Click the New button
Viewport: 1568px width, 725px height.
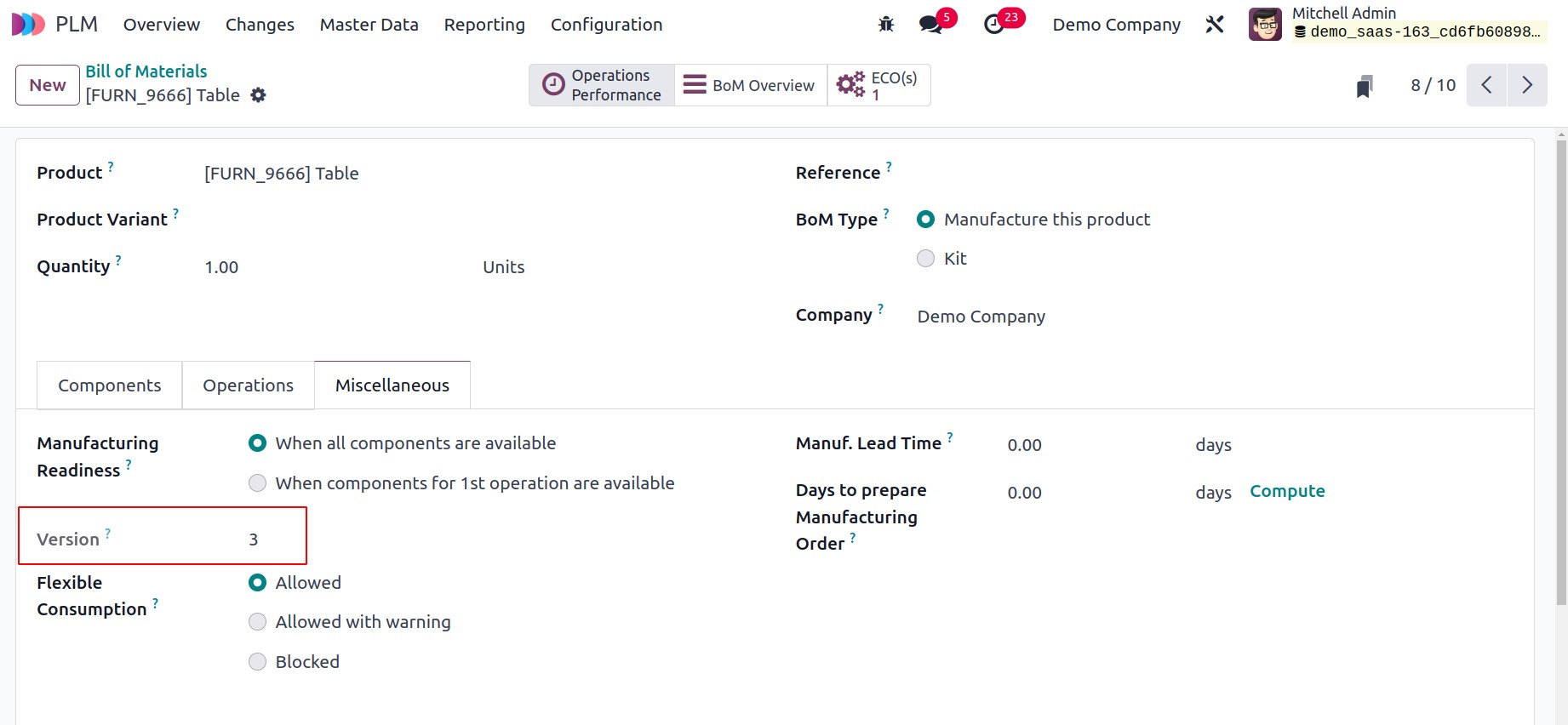point(48,85)
